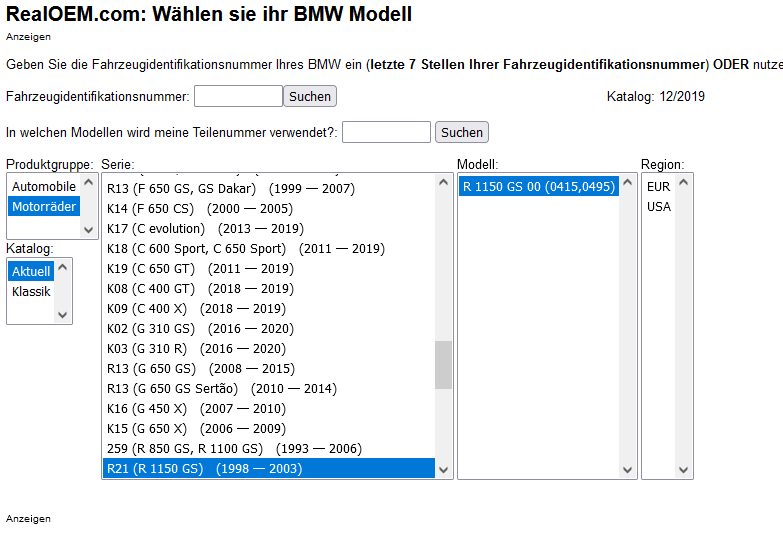Select K09 (C 400 X) series
Screen dimensions: 783x555
[x=269, y=309]
